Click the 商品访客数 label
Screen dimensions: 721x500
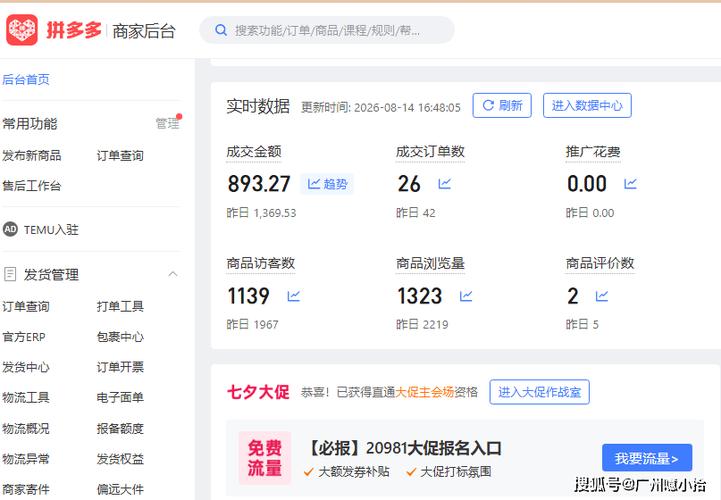(x=261, y=264)
